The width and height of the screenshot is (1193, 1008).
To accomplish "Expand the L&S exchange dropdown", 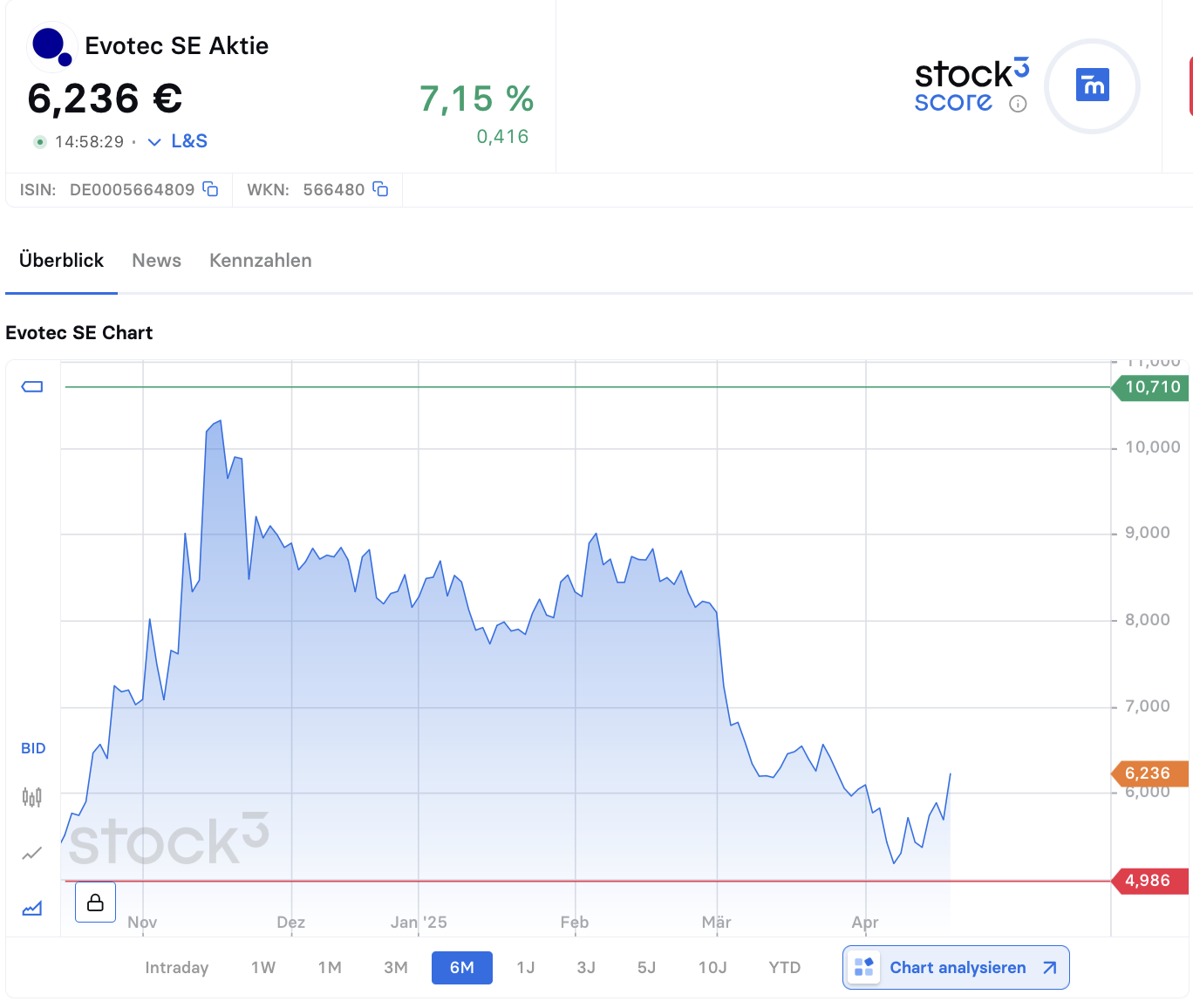I will tap(154, 142).
